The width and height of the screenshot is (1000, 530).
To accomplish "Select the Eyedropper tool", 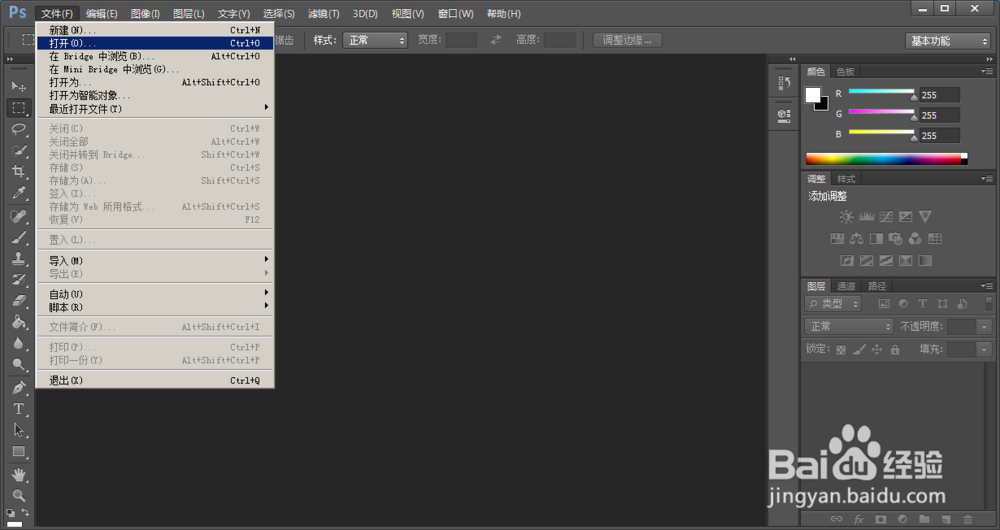I will coord(18,193).
